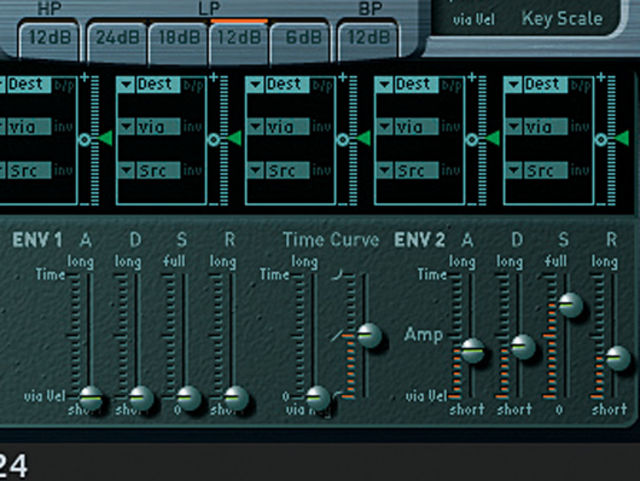Click the Time Curve label
This screenshot has height=481, width=640.
(x=331, y=240)
